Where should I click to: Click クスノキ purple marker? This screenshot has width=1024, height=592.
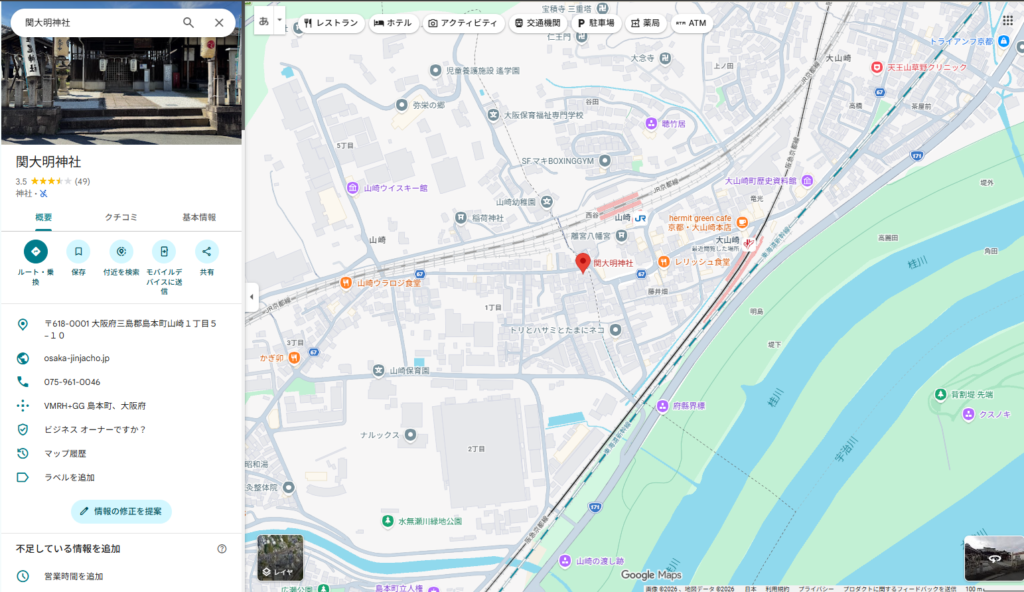tap(968, 414)
